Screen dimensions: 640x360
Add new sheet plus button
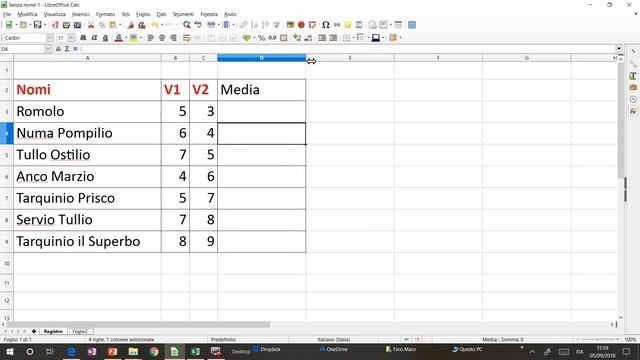point(34,331)
